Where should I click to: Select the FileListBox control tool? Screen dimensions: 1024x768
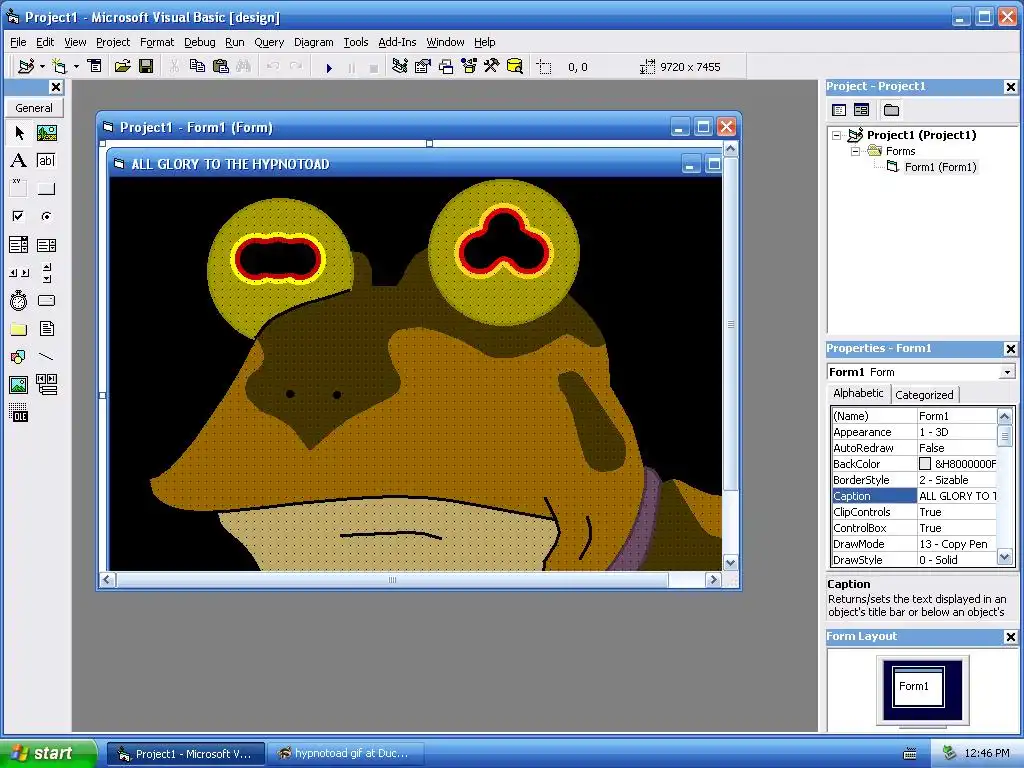point(46,328)
